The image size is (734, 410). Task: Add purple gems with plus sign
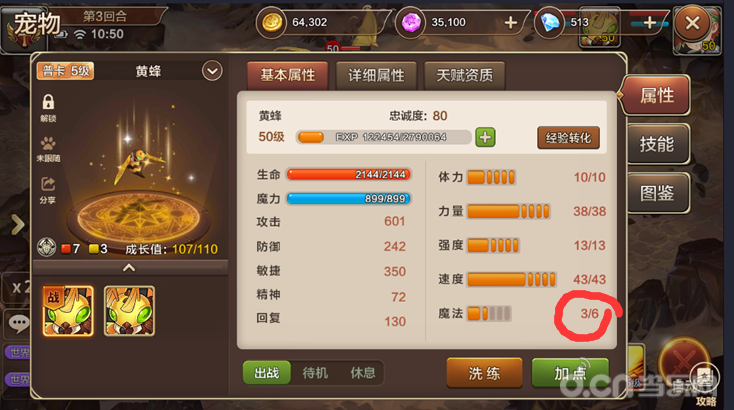tap(511, 22)
